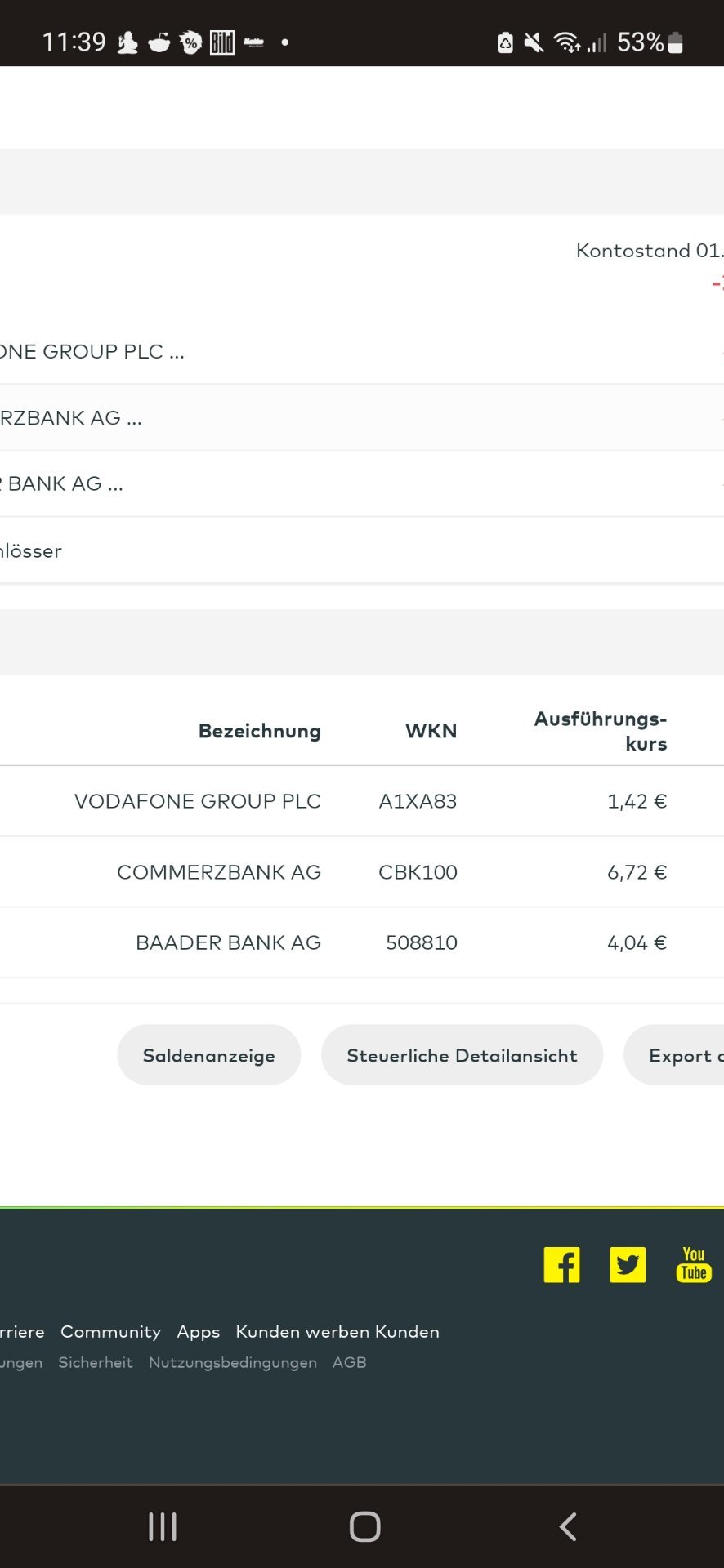Screen dimensions: 724x1568
Task: Open Steuerliche Detailansicht
Action: [x=463, y=1055]
